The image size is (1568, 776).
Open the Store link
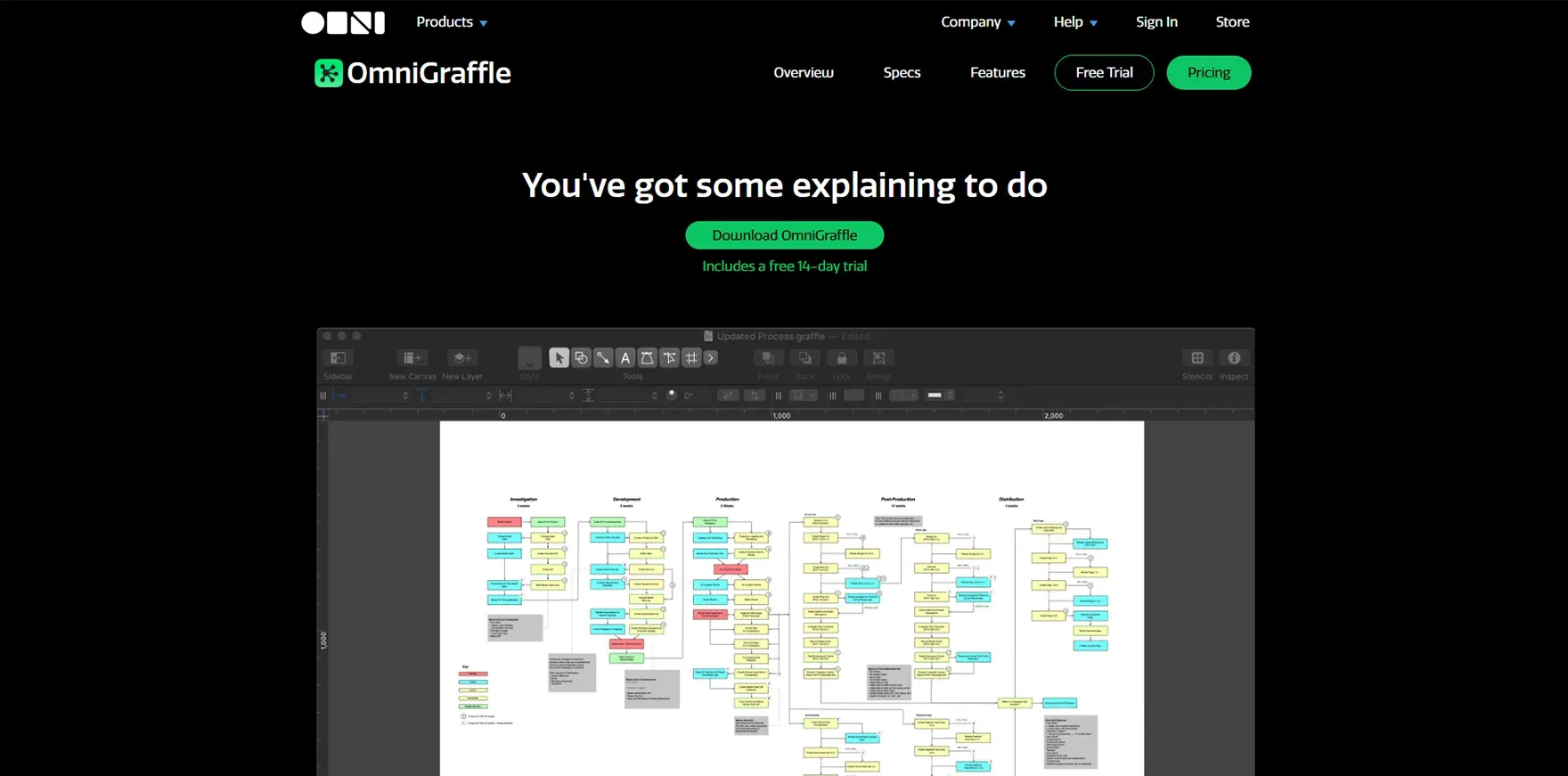(x=1232, y=22)
